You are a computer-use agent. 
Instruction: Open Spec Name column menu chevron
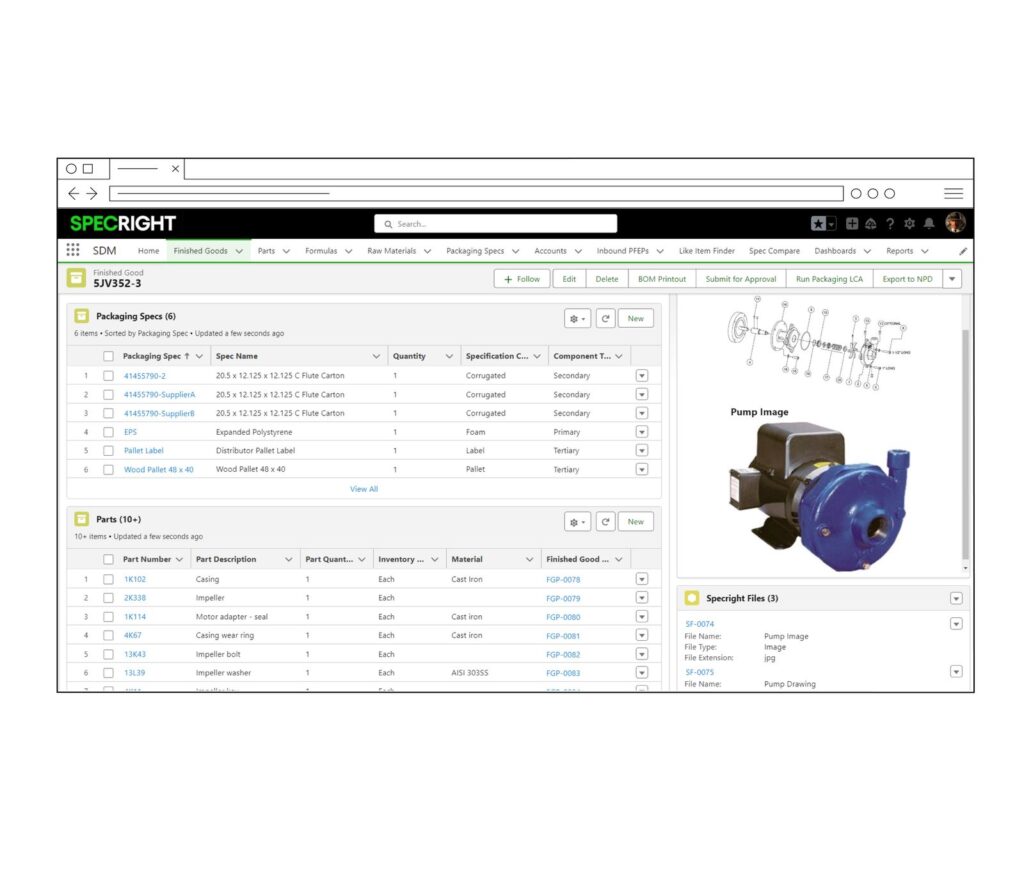coord(376,356)
